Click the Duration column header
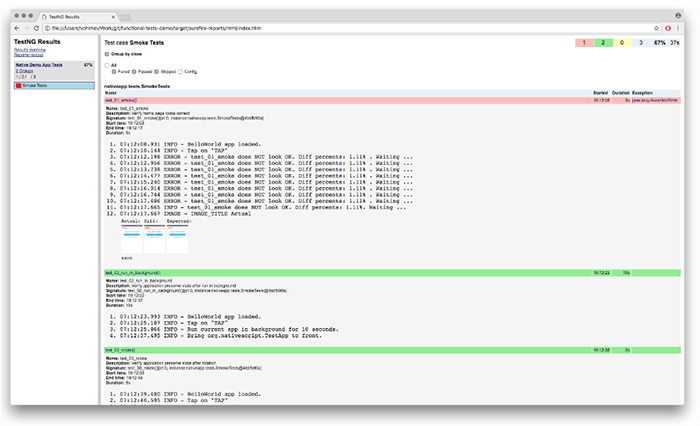The height and width of the screenshot is (426, 700). [x=621, y=93]
